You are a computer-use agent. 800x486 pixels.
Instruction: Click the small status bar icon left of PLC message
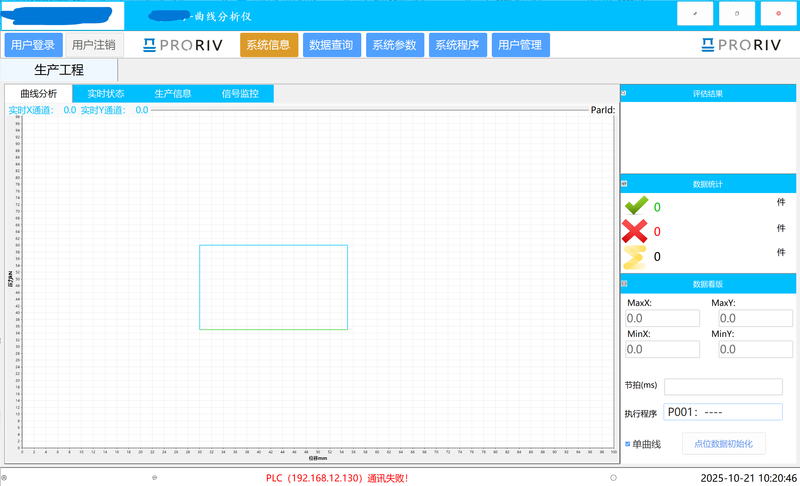tap(155, 478)
